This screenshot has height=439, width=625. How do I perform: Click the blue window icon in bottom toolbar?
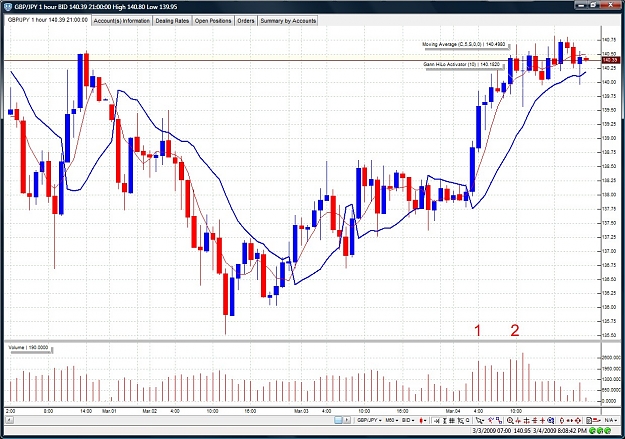tap(338, 420)
